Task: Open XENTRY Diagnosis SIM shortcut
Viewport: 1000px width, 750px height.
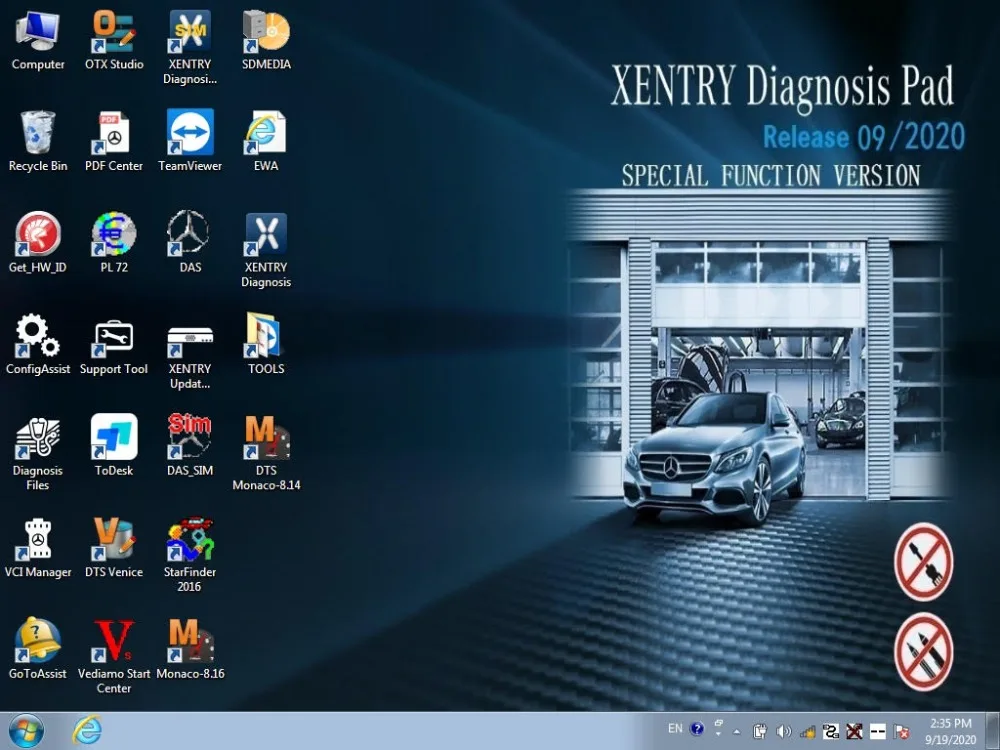Action: 189,47
